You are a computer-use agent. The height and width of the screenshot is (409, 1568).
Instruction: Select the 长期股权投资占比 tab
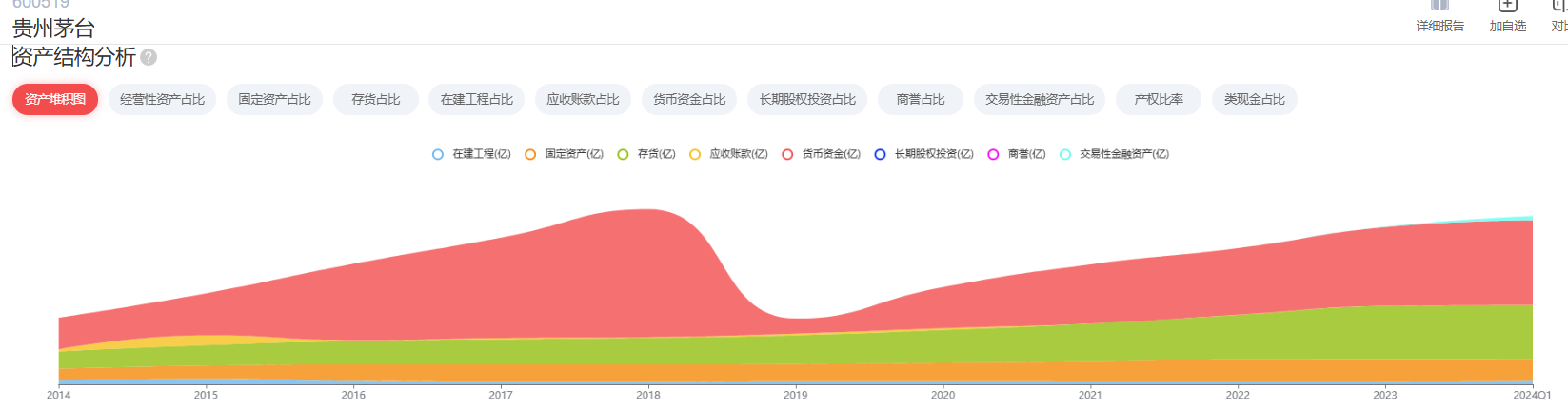(807, 99)
